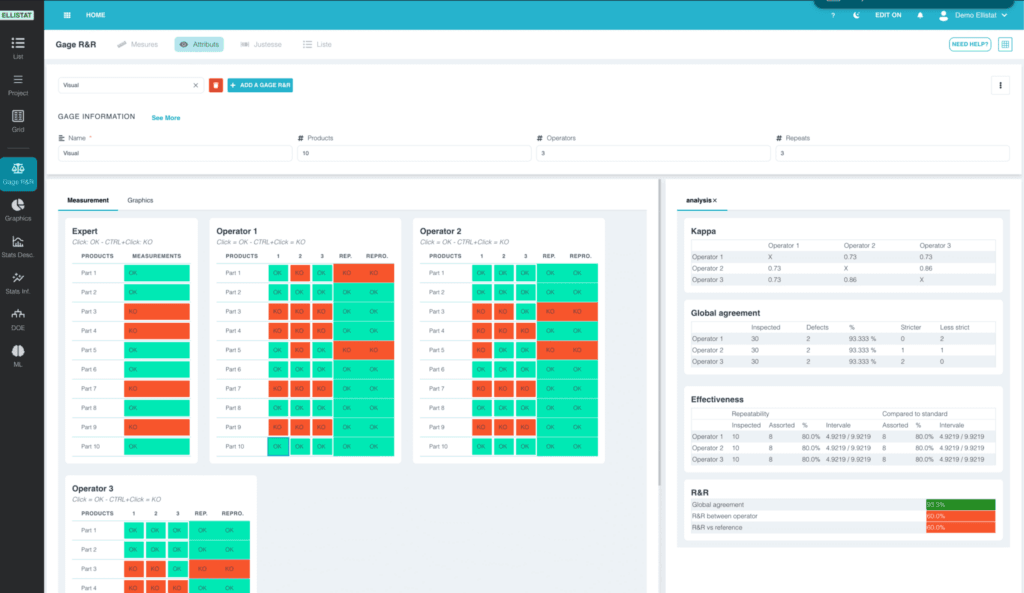1024x593 pixels.
Task: Open the vertical kebab options menu
Action: click(1000, 85)
